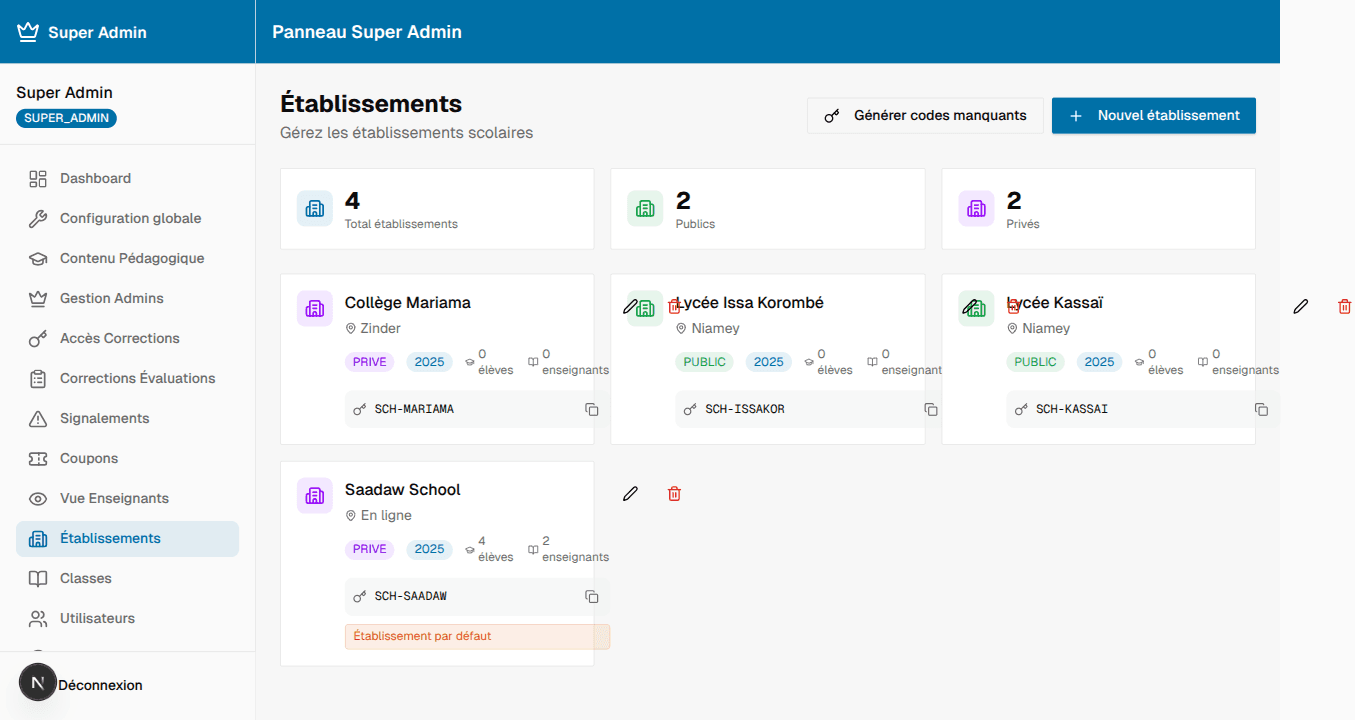1355x720 pixels.
Task: Click the Privés stat label
Action: click(1023, 225)
